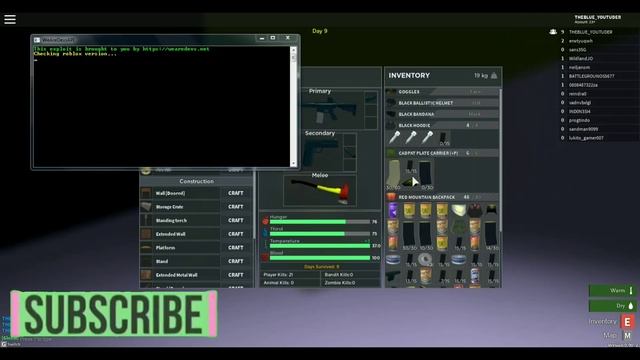Click the players list icon
Image resolution: width=640 pixels, height=360 pixels.
(x=553, y=31)
